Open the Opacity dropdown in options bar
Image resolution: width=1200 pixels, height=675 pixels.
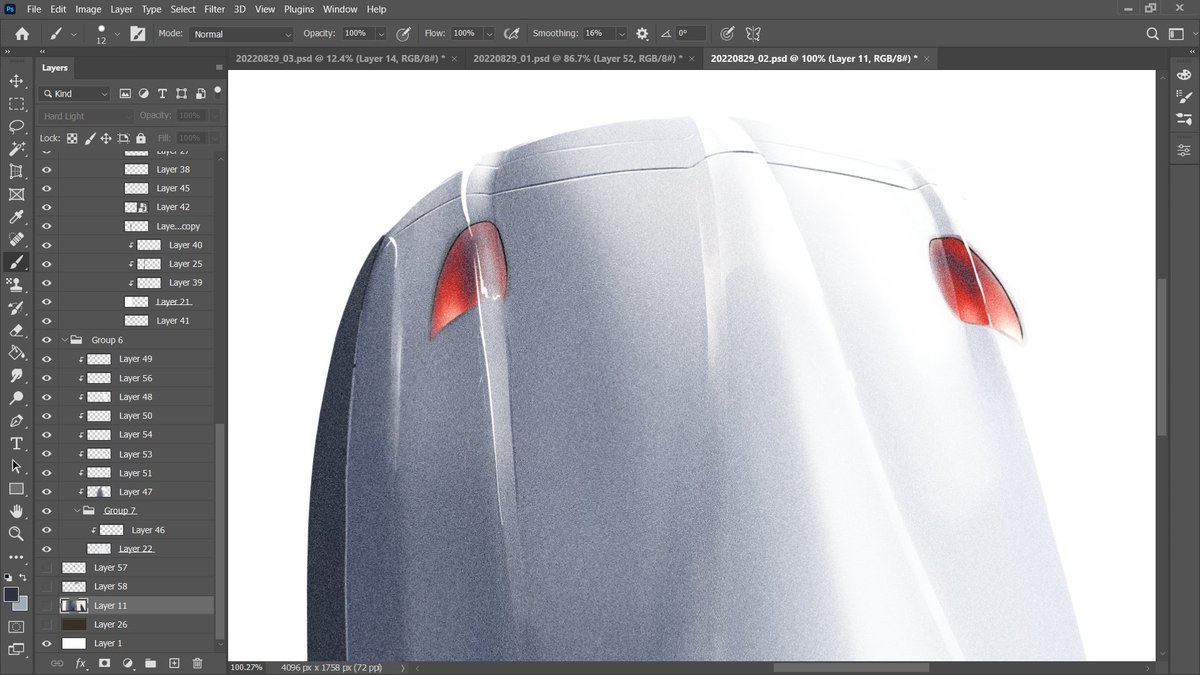384,34
